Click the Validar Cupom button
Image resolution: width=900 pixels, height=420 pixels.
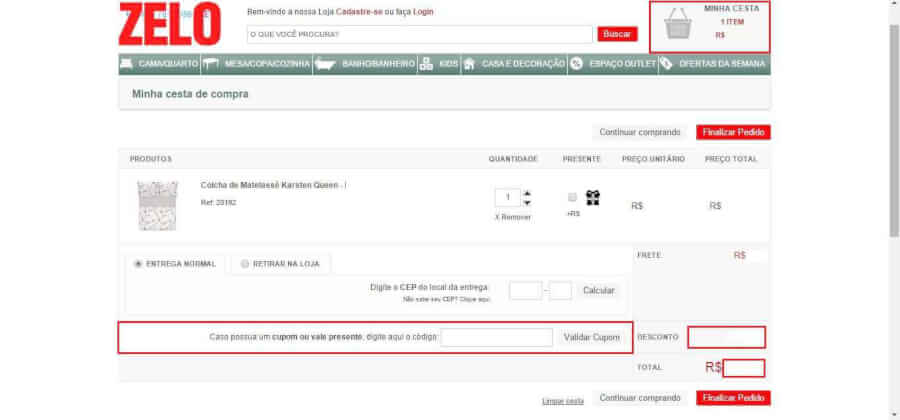(x=592, y=338)
